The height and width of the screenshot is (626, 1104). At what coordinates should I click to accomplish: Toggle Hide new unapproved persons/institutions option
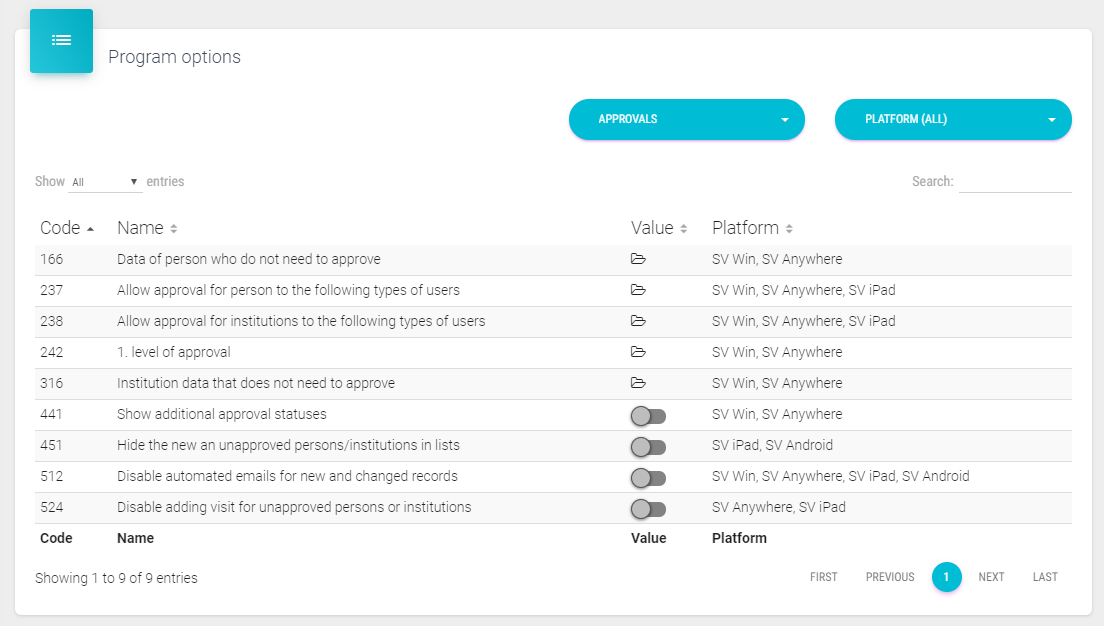point(648,447)
